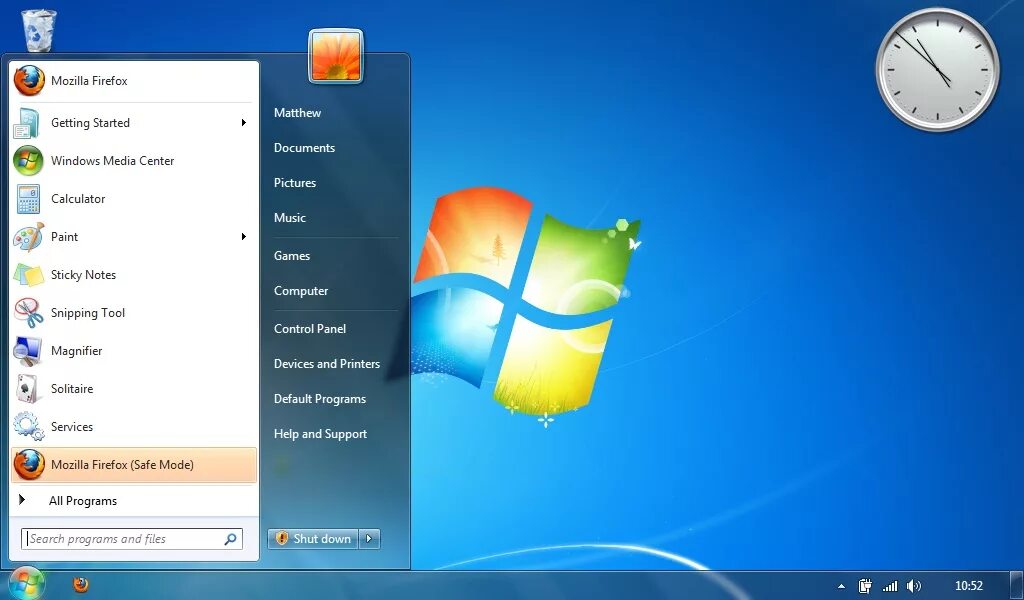
Task: Click Mozilla Firefox (Safe Mode) label
Action: click(x=122, y=465)
